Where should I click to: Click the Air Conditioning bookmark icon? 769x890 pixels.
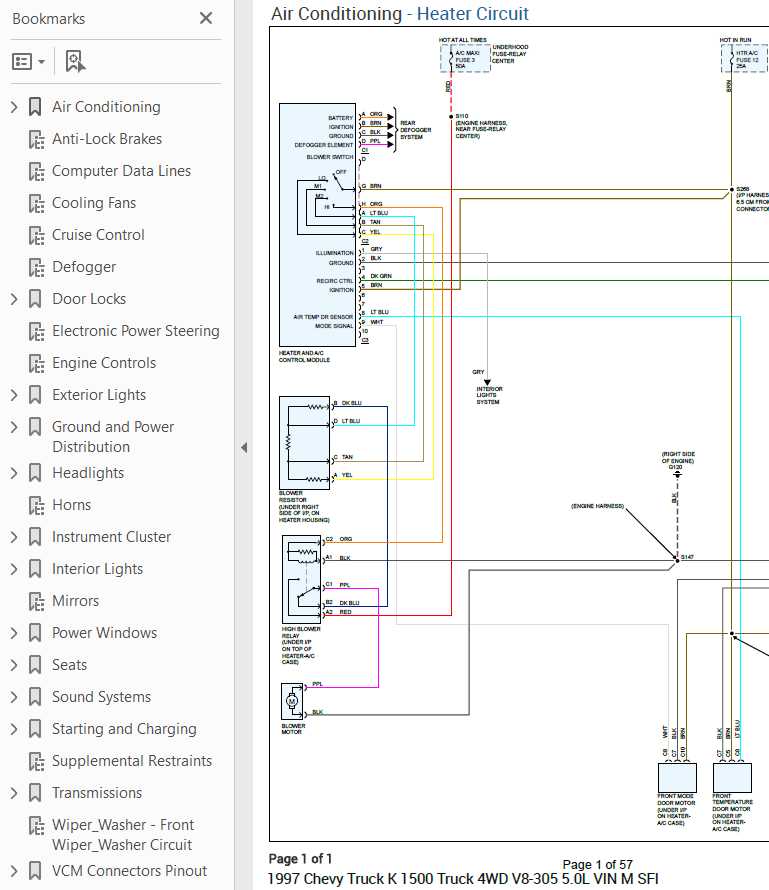click(35, 107)
